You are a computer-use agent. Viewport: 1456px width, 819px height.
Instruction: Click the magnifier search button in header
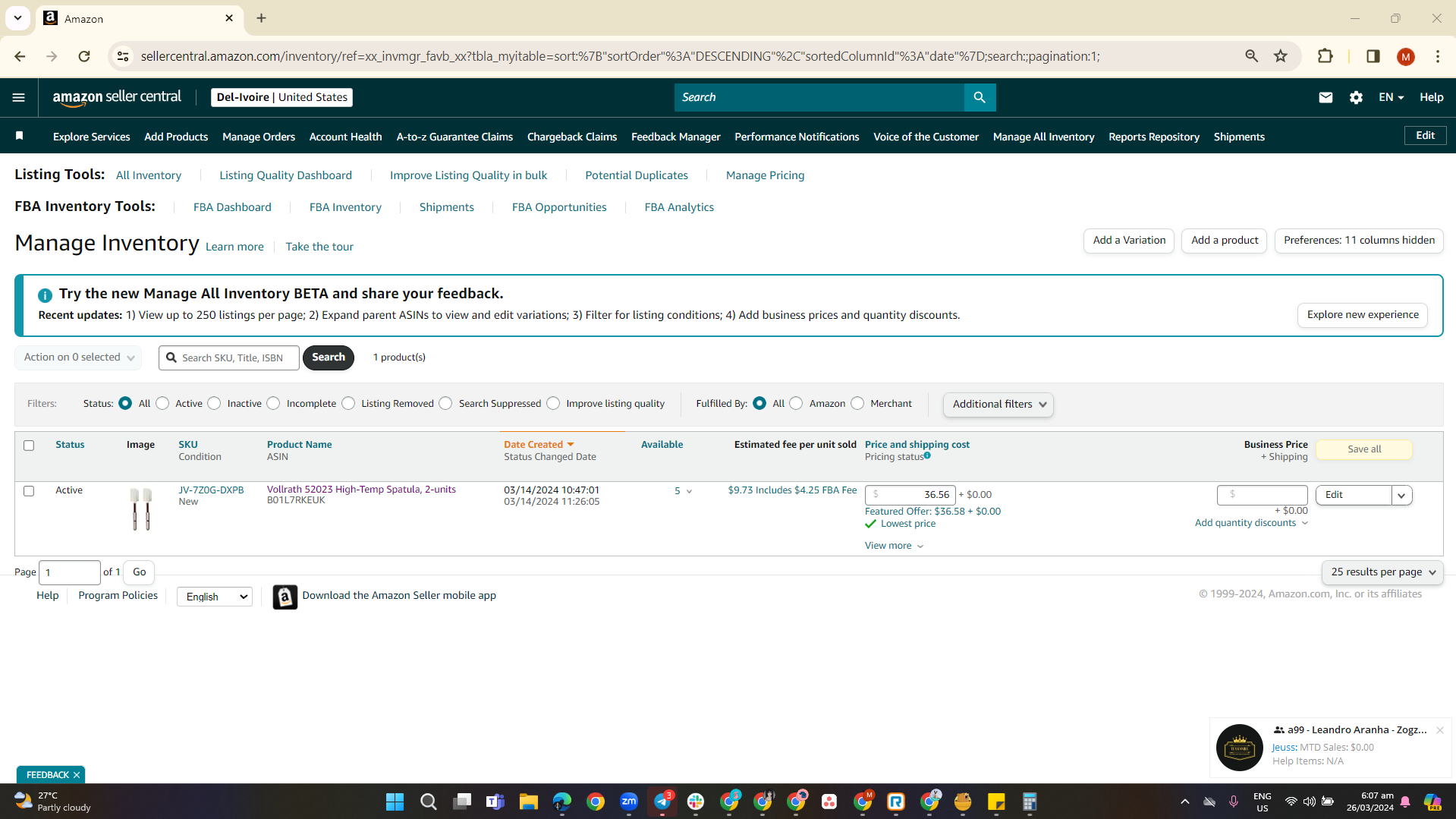pos(980,97)
